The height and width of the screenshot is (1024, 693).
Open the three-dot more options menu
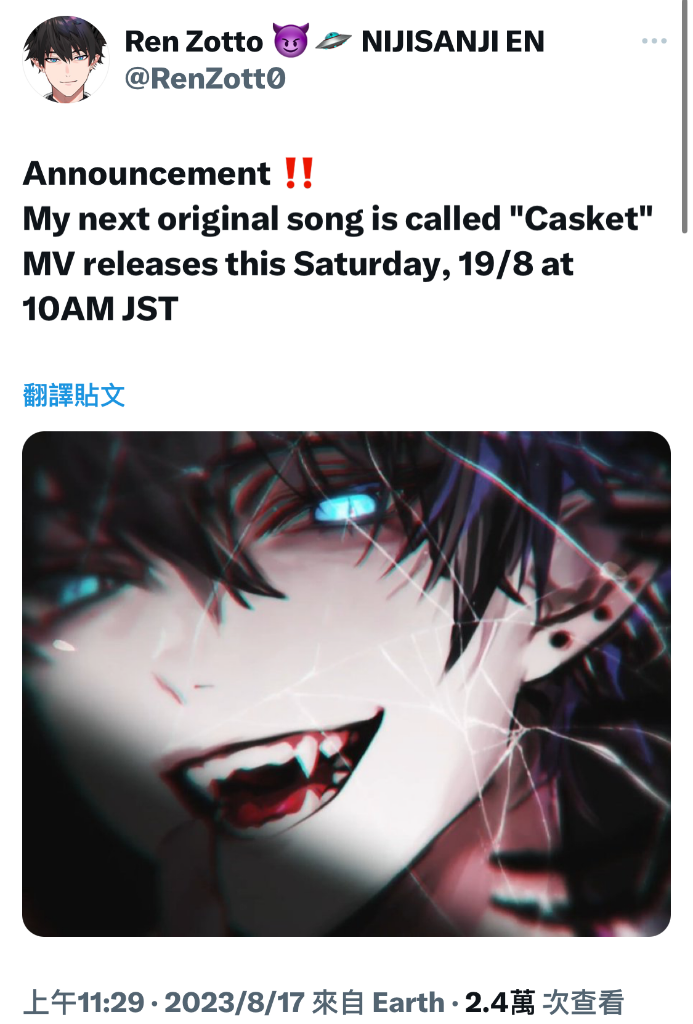pos(654,41)
